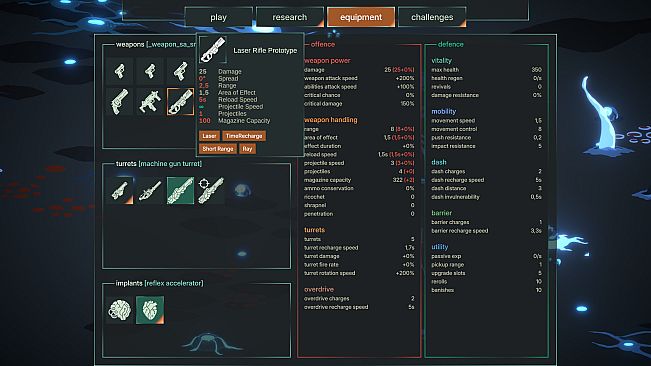The width and height of the screenshot is (651, 366).
Task: Click the 'revivals' stat row
Action: (487, 87)
